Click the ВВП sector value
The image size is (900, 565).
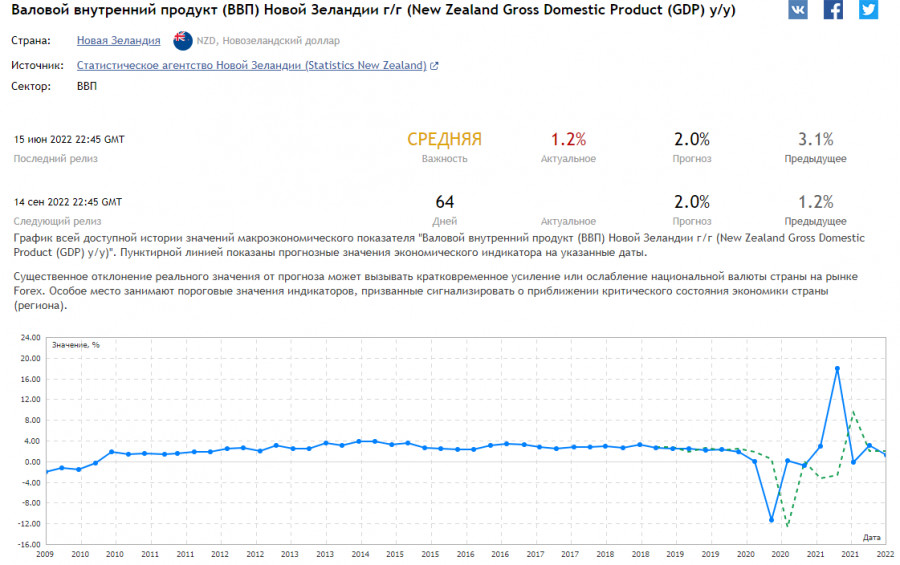point(87,87)
